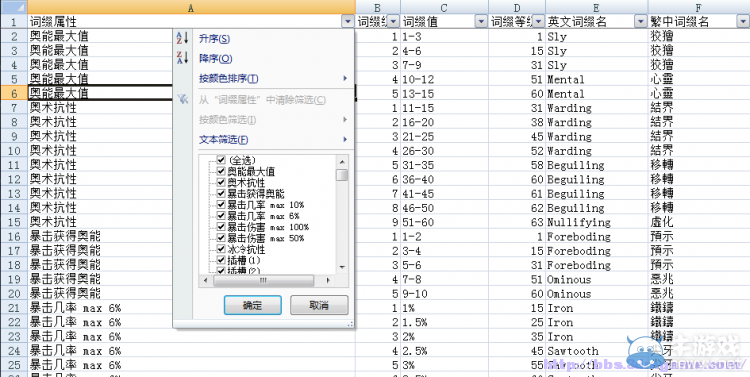Toggle 暴击伤害 max 100% checkbox
750x377 pixels.
[221, 226]
